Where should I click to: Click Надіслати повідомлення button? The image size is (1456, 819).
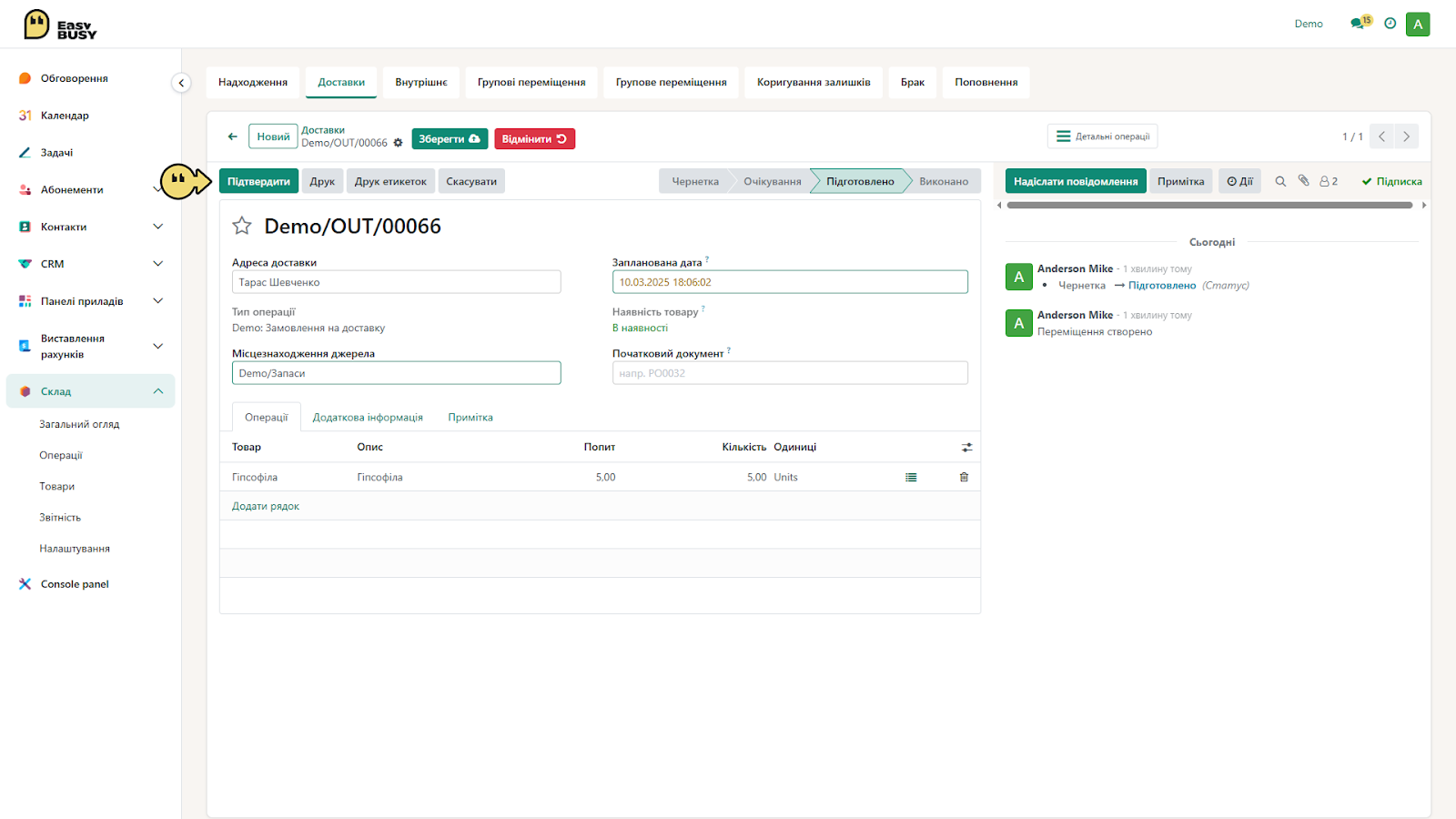[1076, 181]
